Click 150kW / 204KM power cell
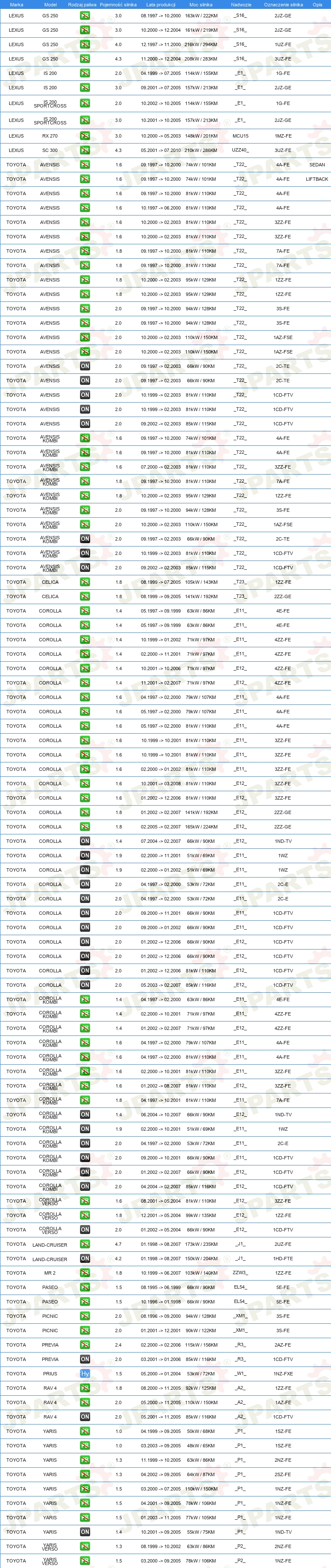This screenshot has height=1568, width=331. [x=201, y=1259]
